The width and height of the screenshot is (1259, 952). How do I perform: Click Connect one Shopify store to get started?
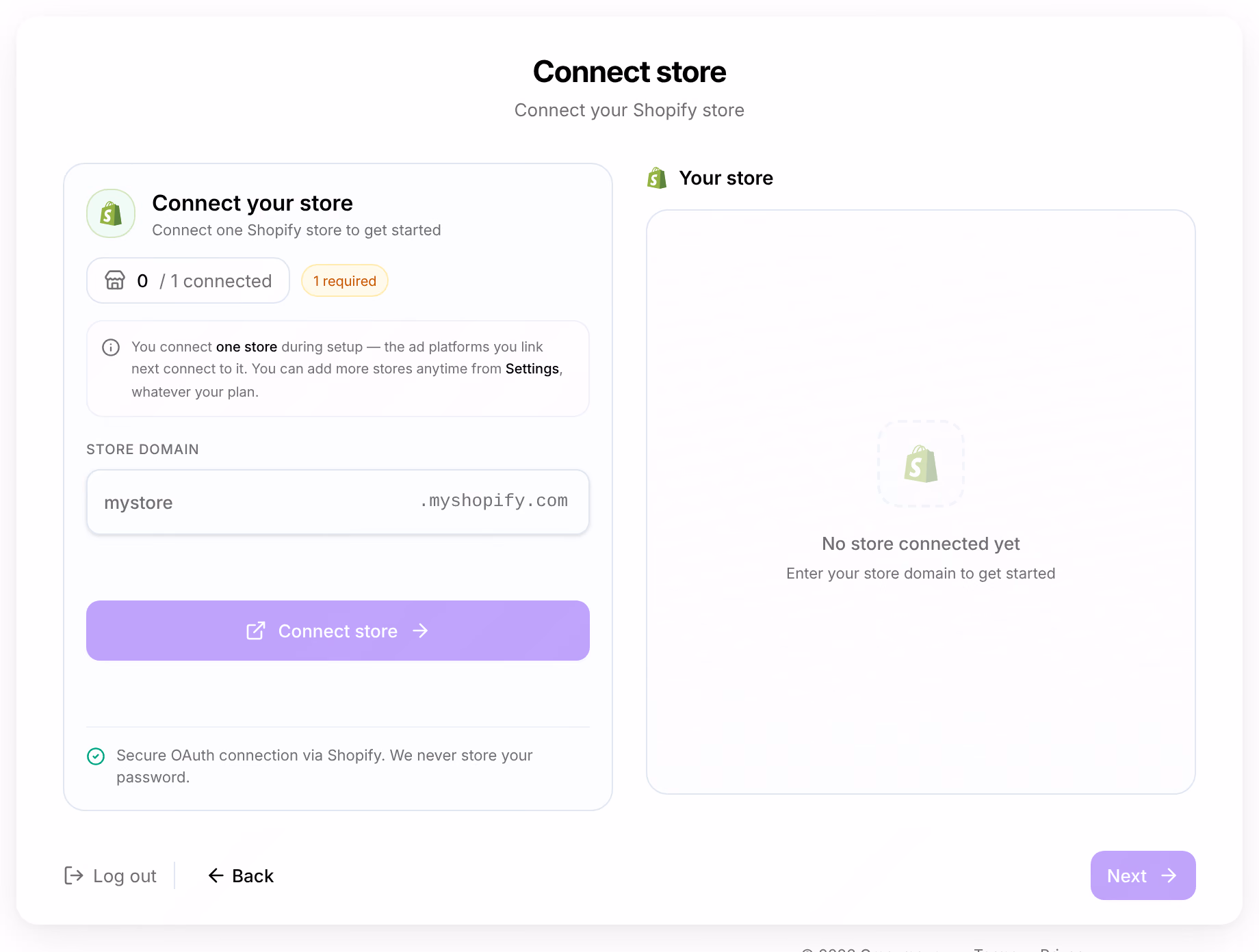coord(296,230)
